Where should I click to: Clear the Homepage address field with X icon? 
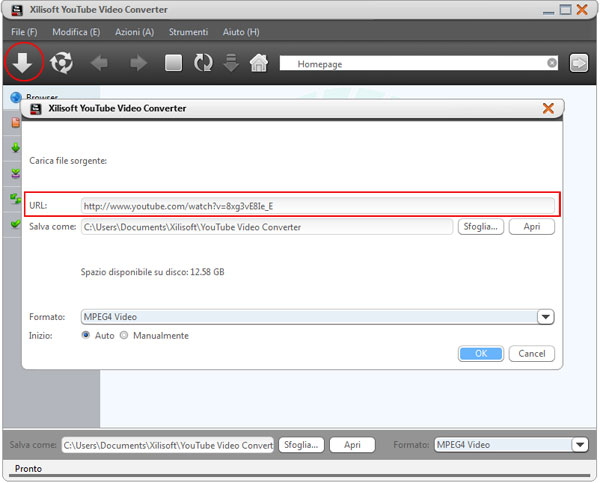pos(551,63)
